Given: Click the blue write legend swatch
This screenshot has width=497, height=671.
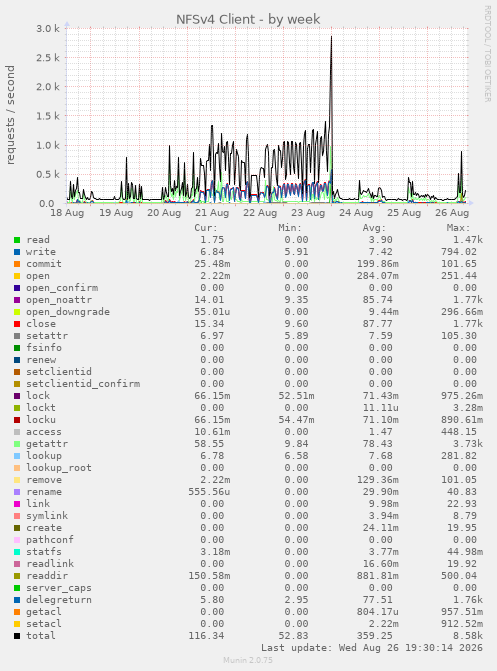Looking at the screenshot, I should pos(17,252).
